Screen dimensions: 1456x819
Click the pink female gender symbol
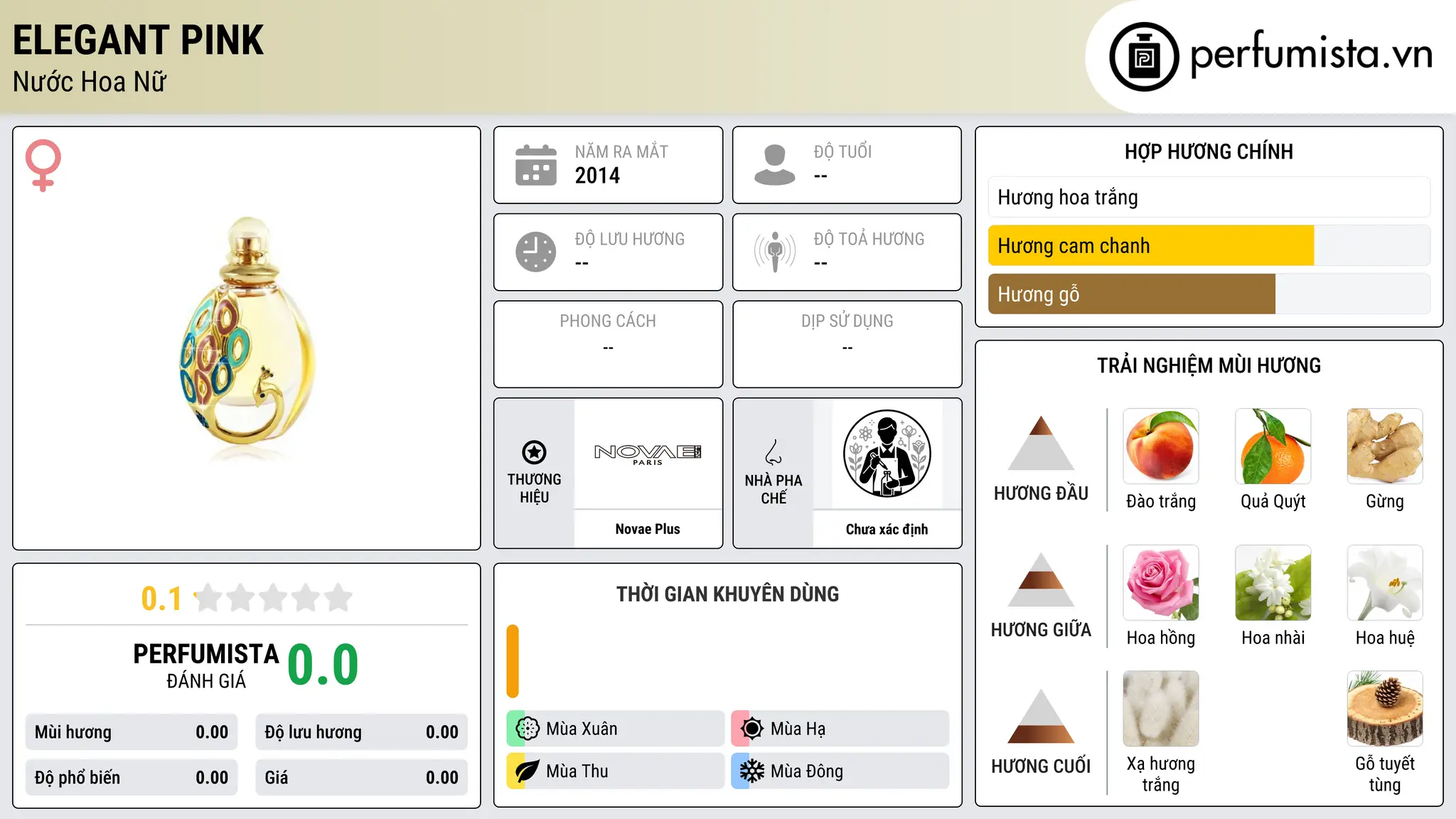43,165
